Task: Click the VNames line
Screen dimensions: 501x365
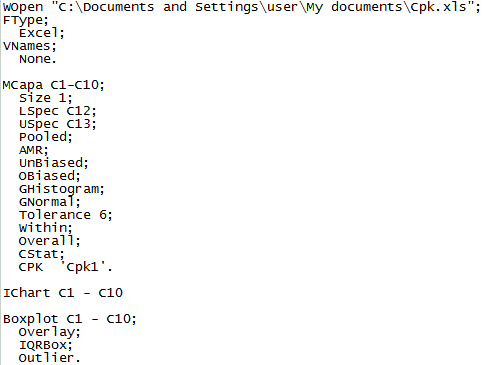Action: [x=30, y=46]
